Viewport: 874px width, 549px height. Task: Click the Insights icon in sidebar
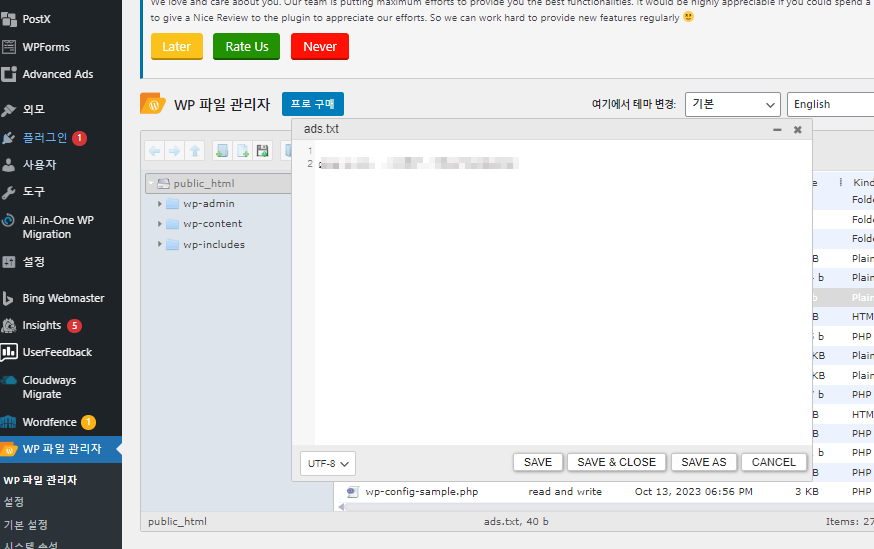coord(9,325)
